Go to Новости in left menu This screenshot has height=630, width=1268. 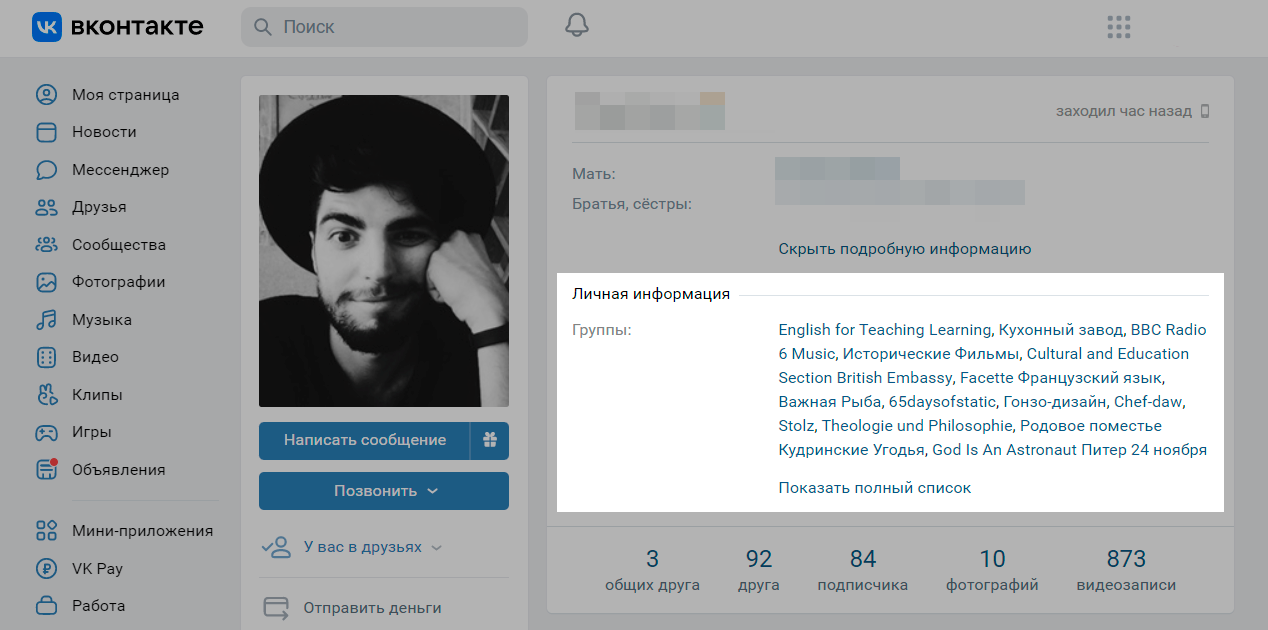[104, 132]
